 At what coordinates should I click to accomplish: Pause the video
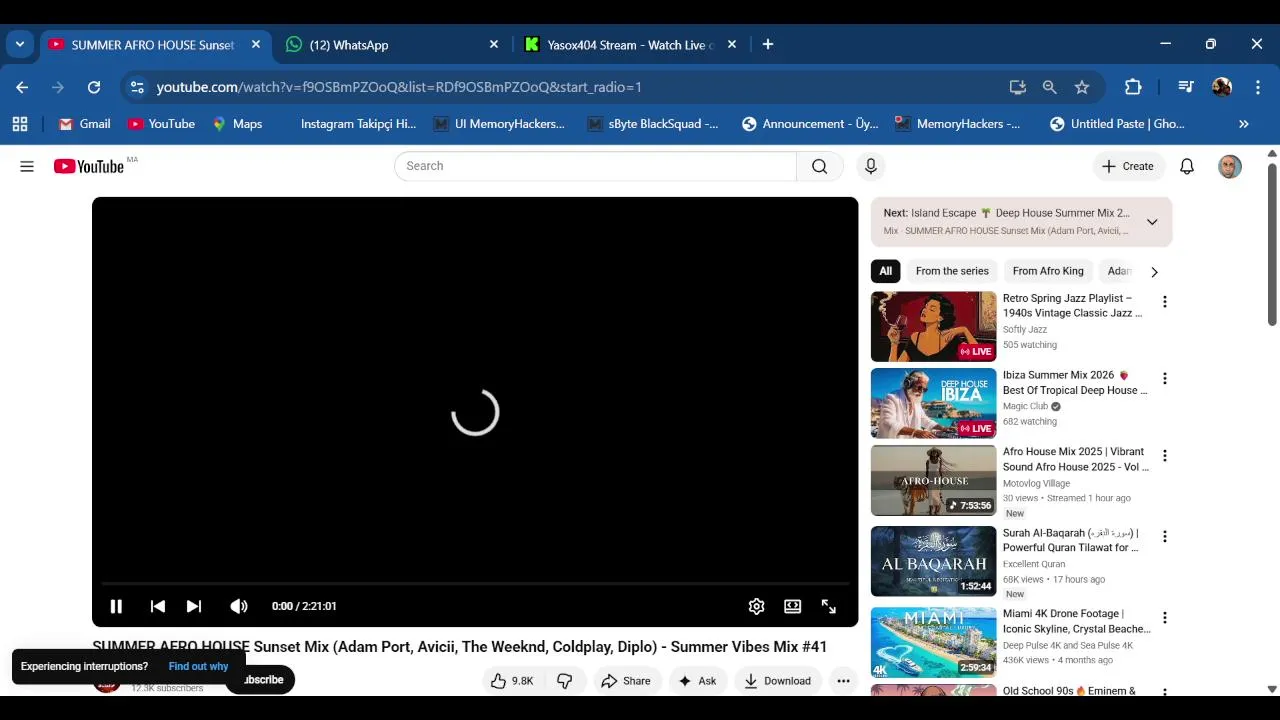click(x=116, y=606)
